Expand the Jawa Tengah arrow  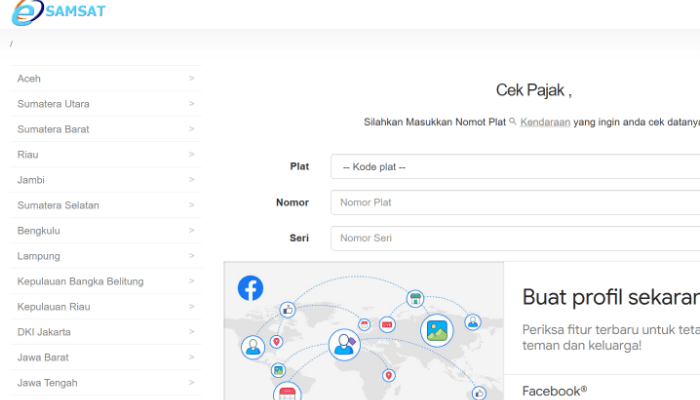pyautogui.click(x=191, y=382)
